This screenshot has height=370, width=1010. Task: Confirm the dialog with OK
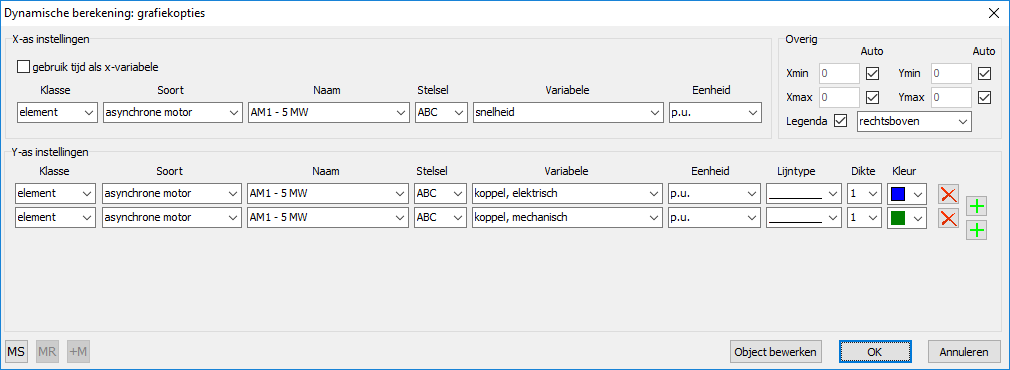tap(874, 352)
